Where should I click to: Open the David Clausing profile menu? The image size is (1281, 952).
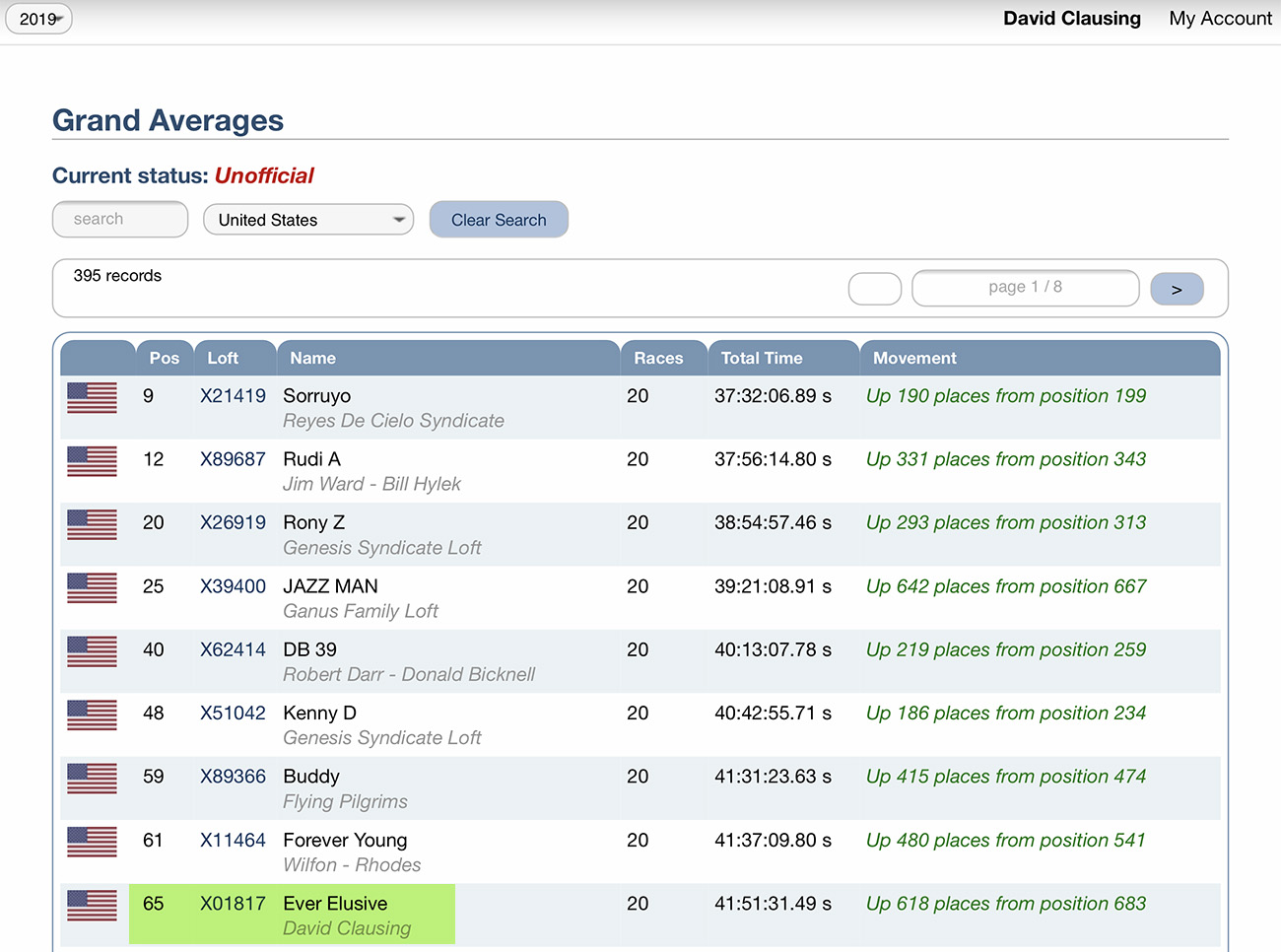1071,19
